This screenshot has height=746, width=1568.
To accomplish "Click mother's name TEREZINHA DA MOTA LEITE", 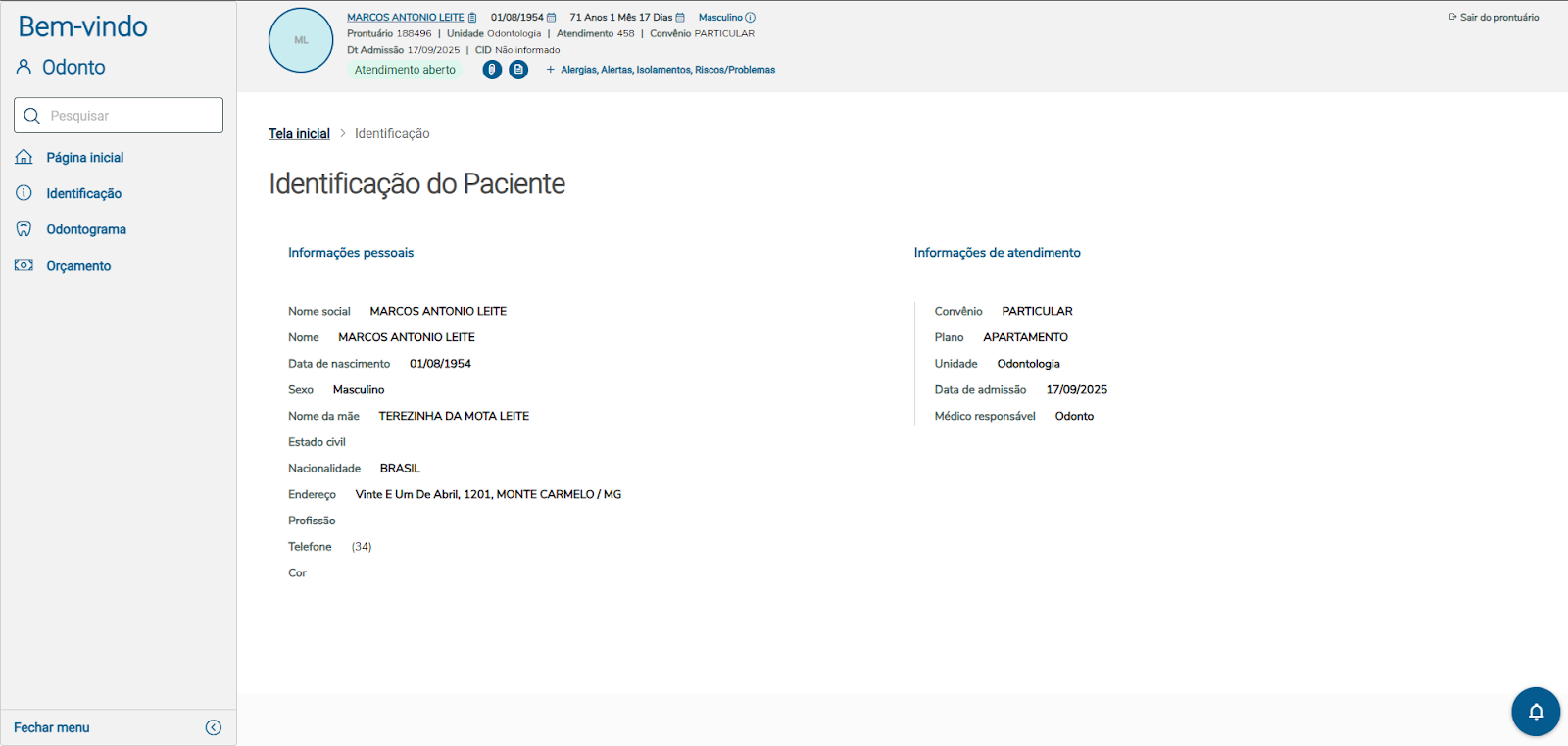I will [454, 416].
